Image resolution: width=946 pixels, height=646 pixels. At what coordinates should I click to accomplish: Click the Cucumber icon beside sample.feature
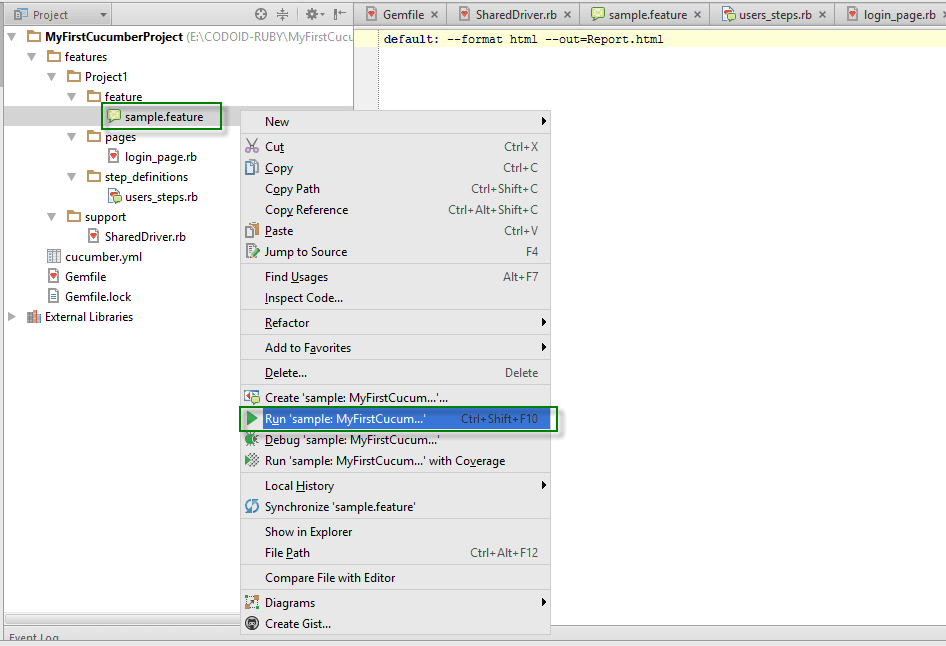click(113, 116)
